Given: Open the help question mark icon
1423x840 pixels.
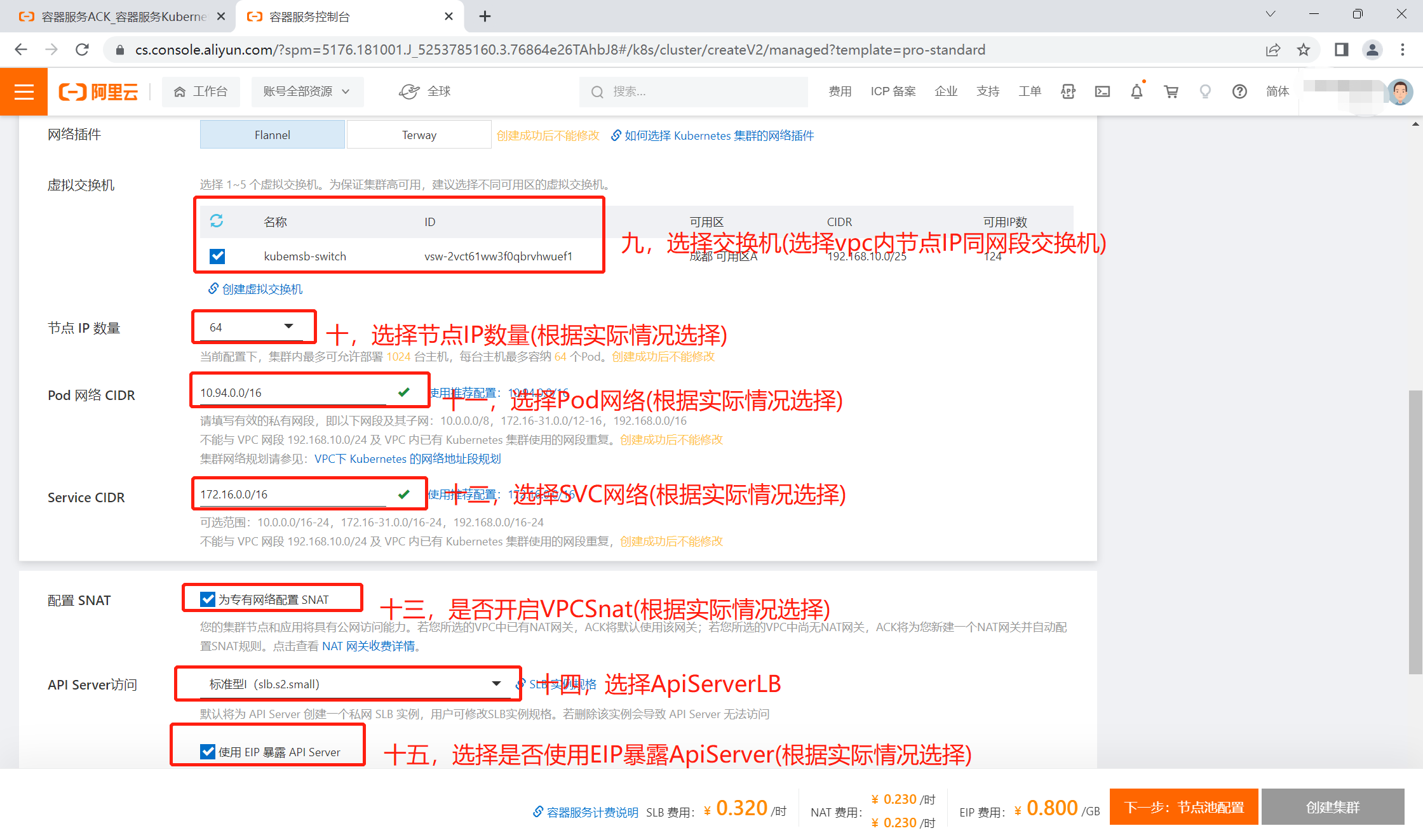Looking at the screenshot, I should [x=1239, y=92].
